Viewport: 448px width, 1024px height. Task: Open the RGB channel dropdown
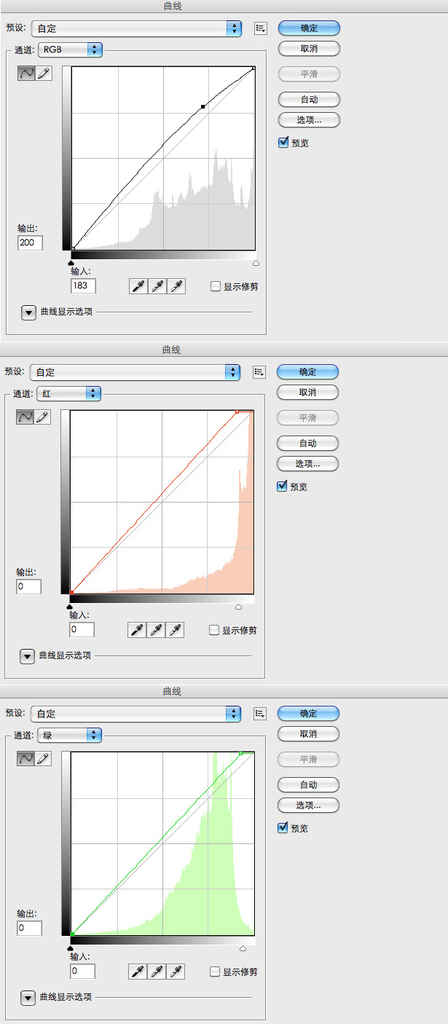tap(71, 49)
